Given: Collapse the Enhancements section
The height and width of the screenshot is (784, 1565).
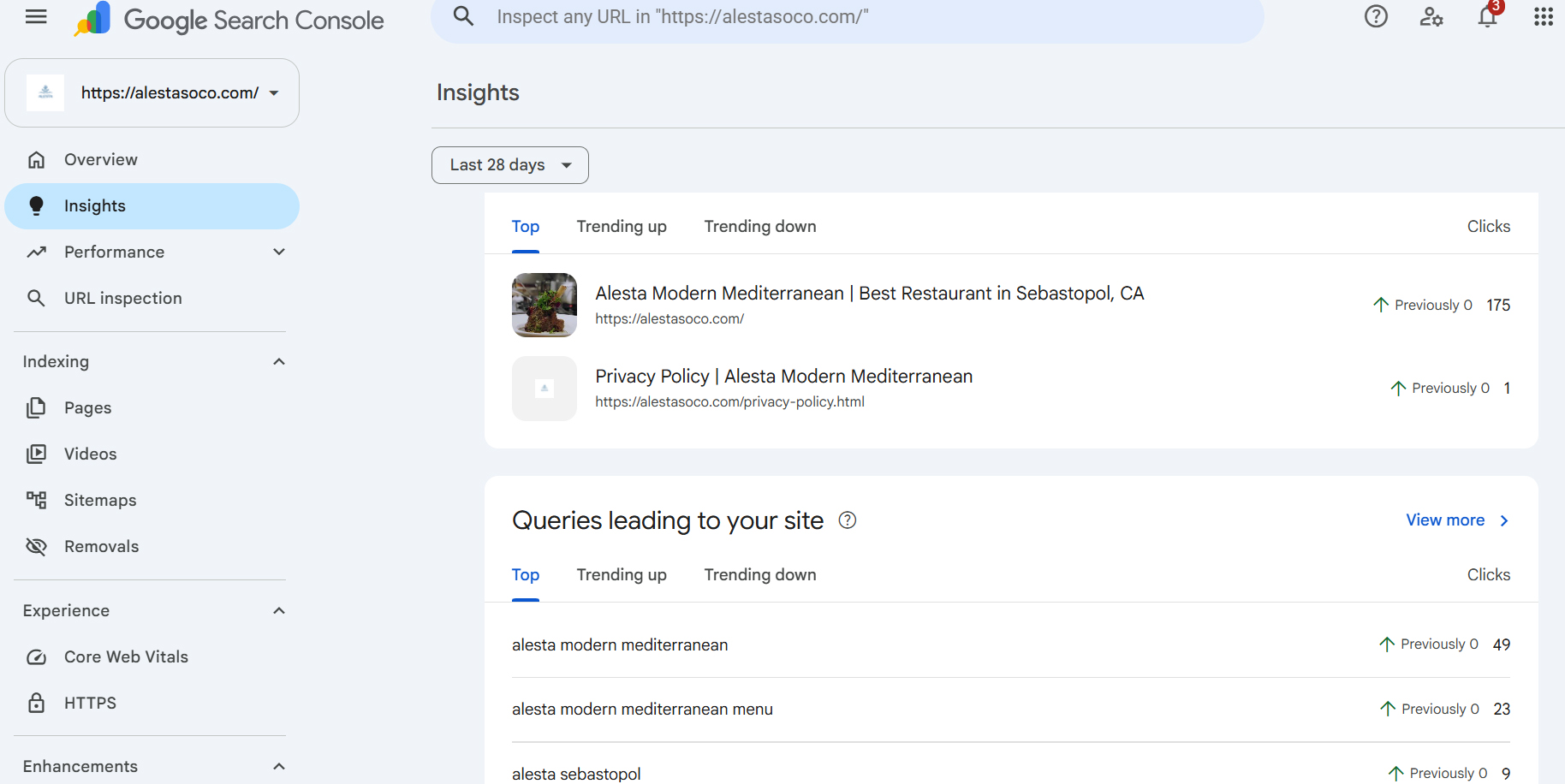Looking at the screenshot, I should [279, 767].
